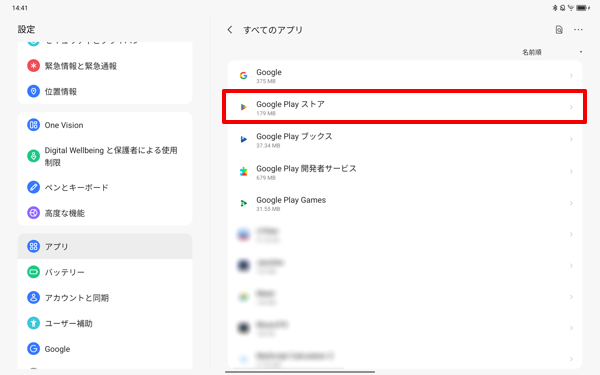Open the アカウントと同期 settings
This screenshot has width=600, height=375.
click(x=105, y=298)
